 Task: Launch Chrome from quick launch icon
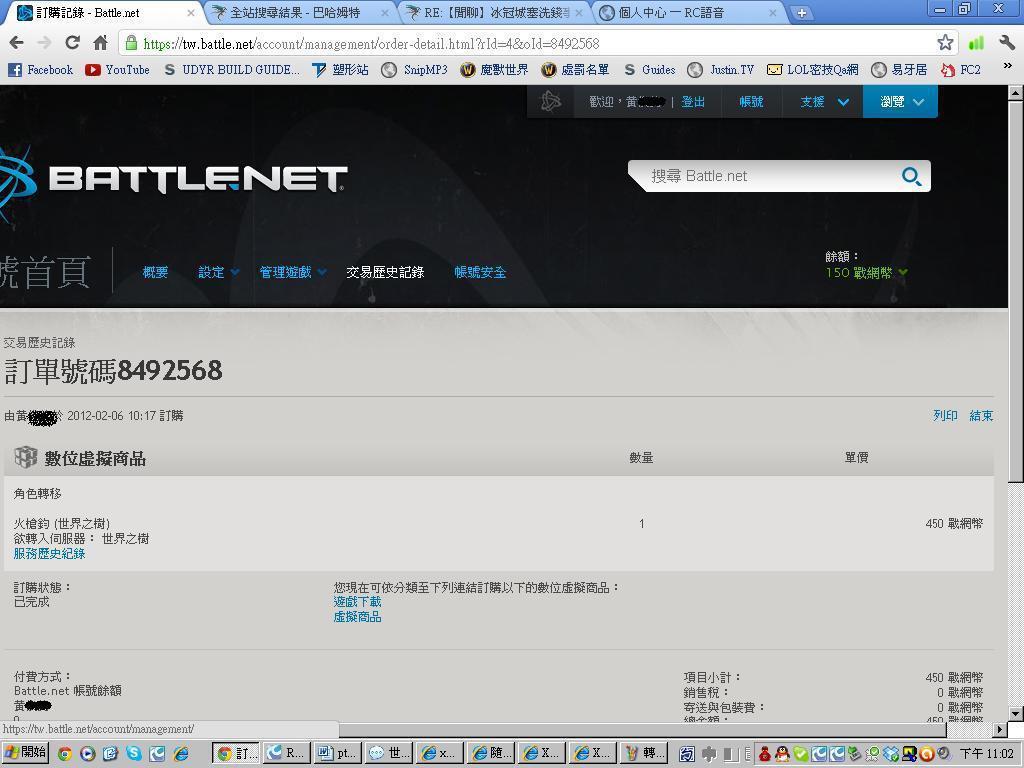point(65,754)
